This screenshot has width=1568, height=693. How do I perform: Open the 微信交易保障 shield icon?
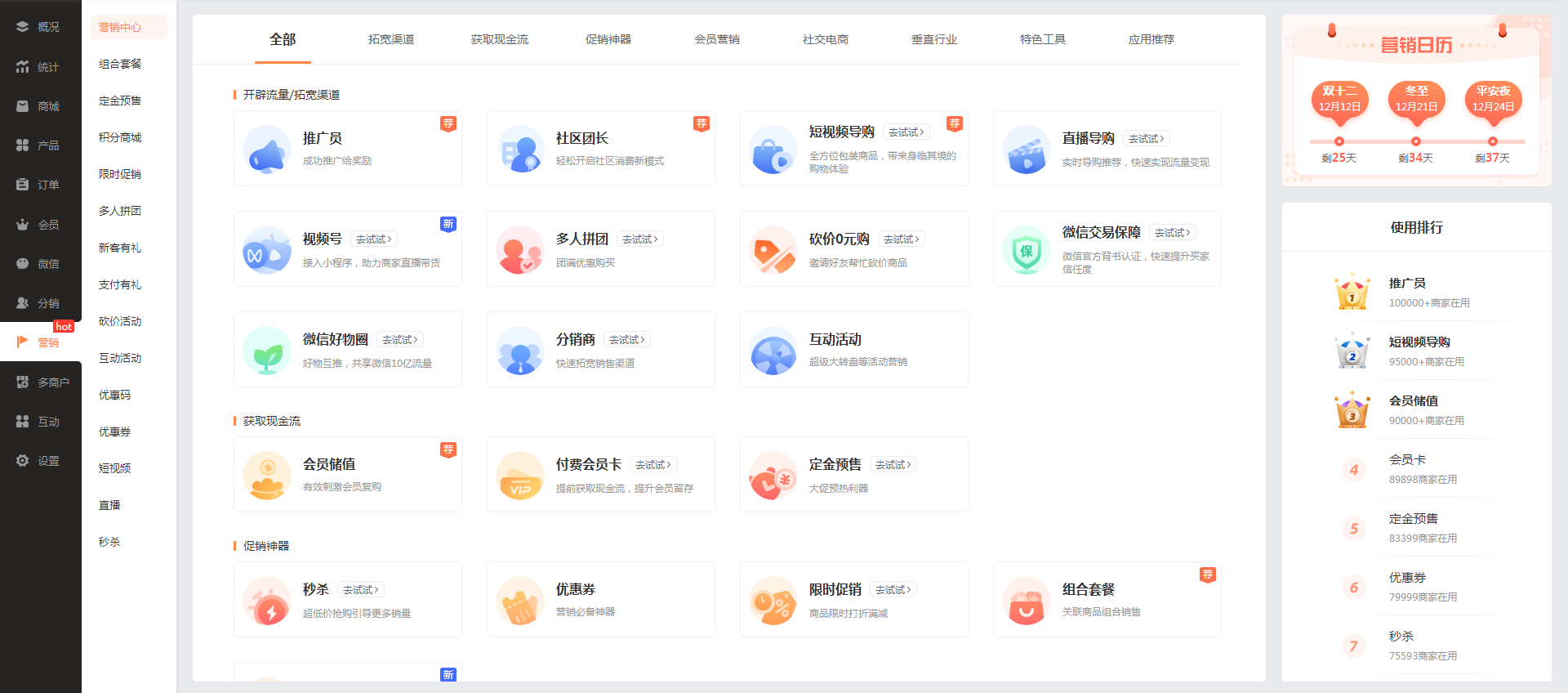tap(1027, 249)
